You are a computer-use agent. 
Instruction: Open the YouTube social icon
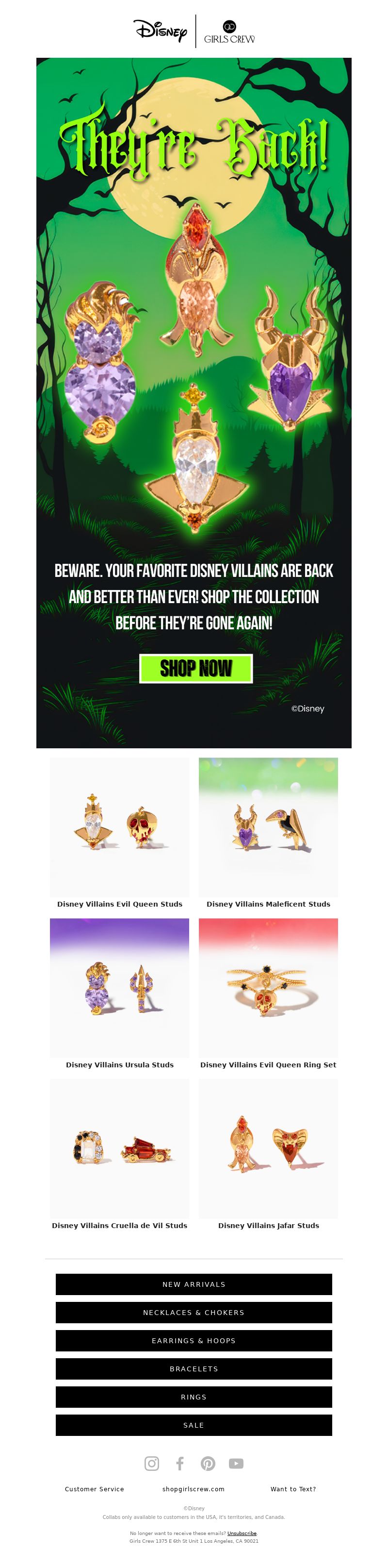coord(236,1463)
